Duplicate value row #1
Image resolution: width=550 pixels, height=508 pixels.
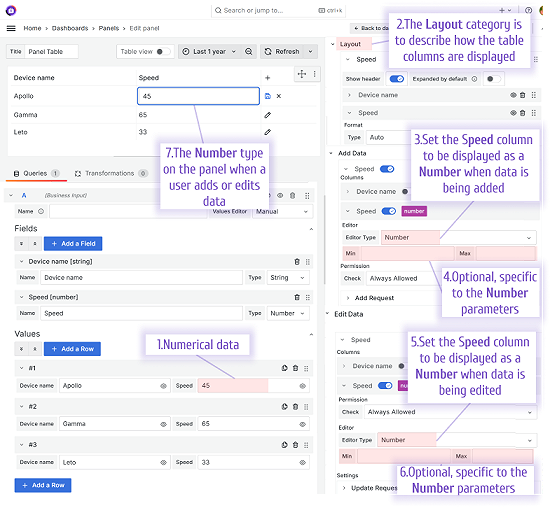(284, 368)
